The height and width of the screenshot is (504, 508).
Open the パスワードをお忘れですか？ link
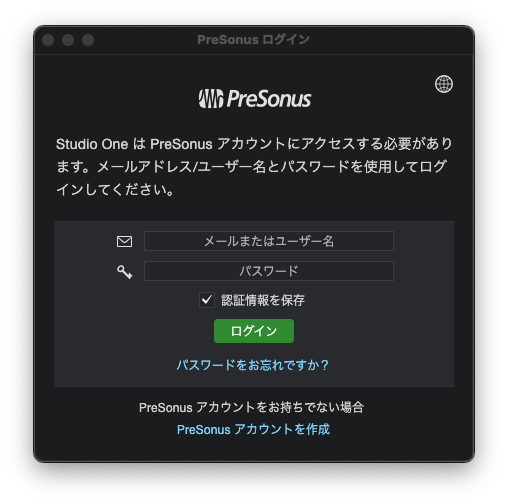[x=253, y=365]
